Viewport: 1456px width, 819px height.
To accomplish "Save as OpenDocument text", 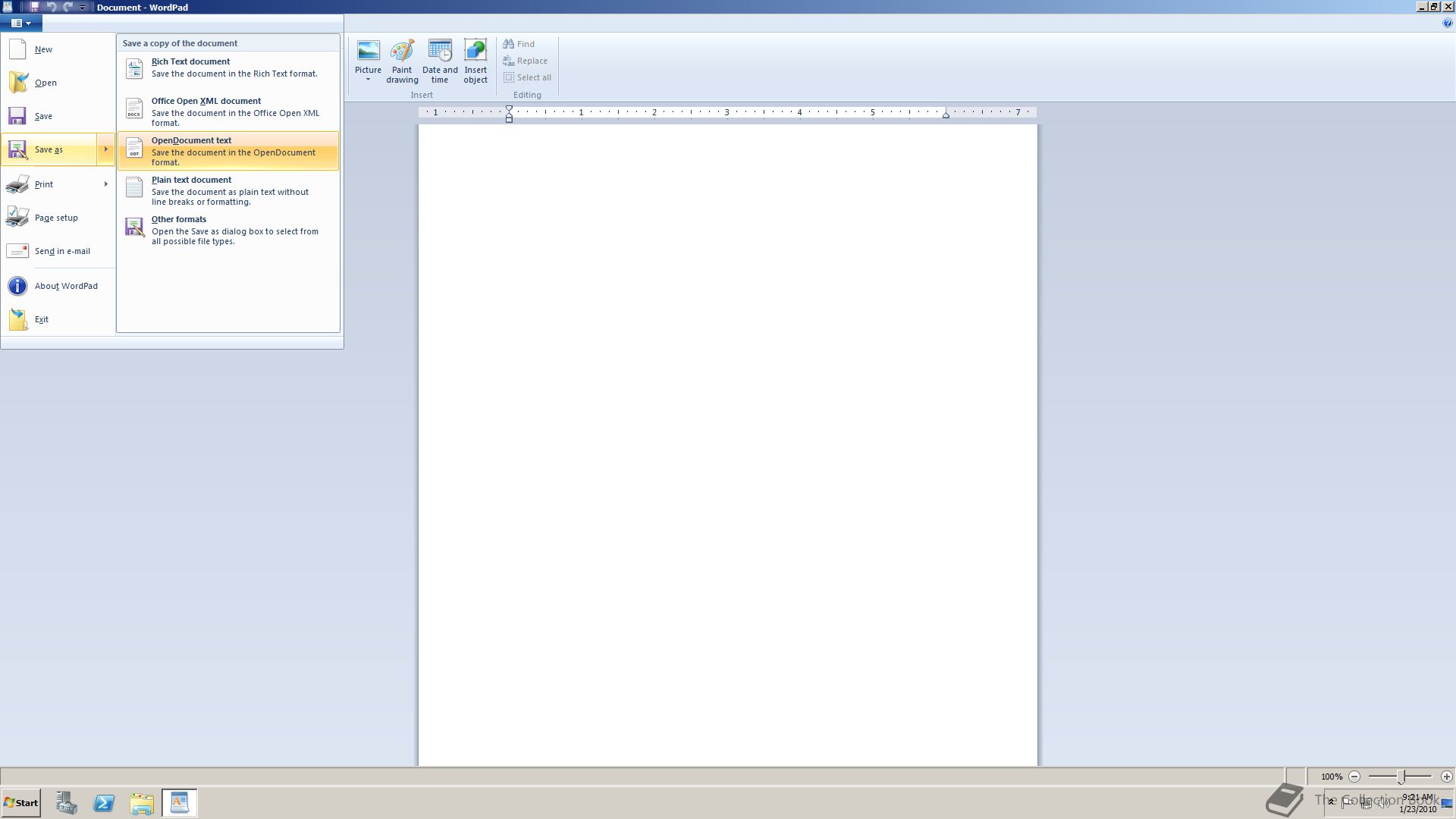I will click(x=228, y=151).
